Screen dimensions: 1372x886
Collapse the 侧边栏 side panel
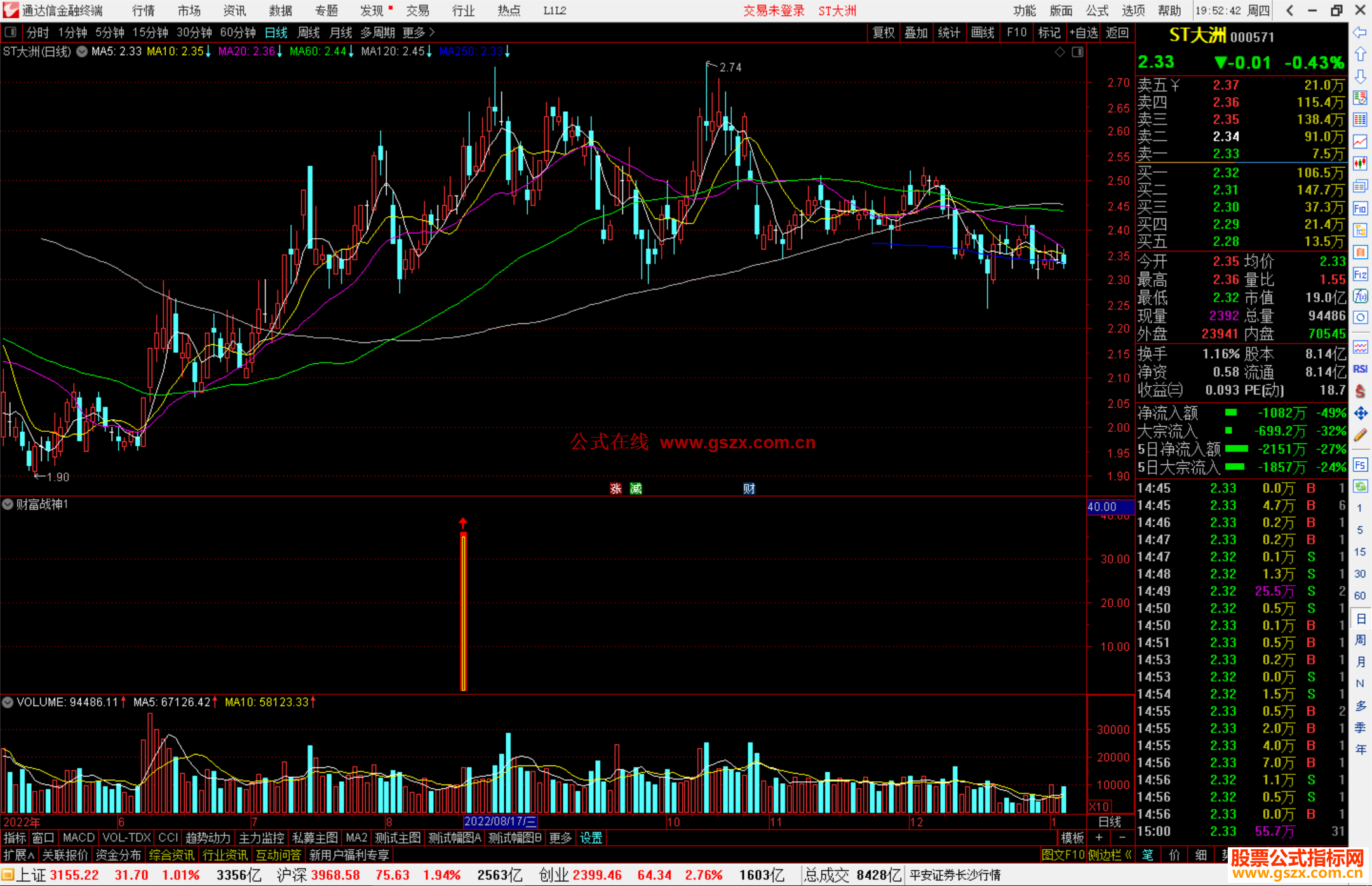pyautogui.click(x=1110, y=855)
